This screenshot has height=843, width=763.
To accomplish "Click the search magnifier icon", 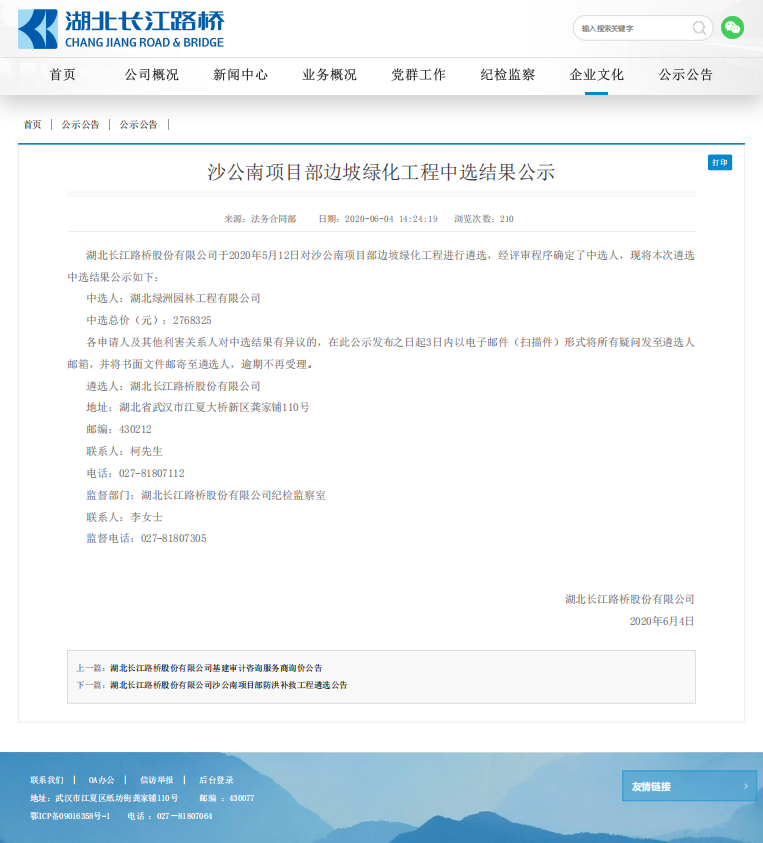I will click(699, 28).
